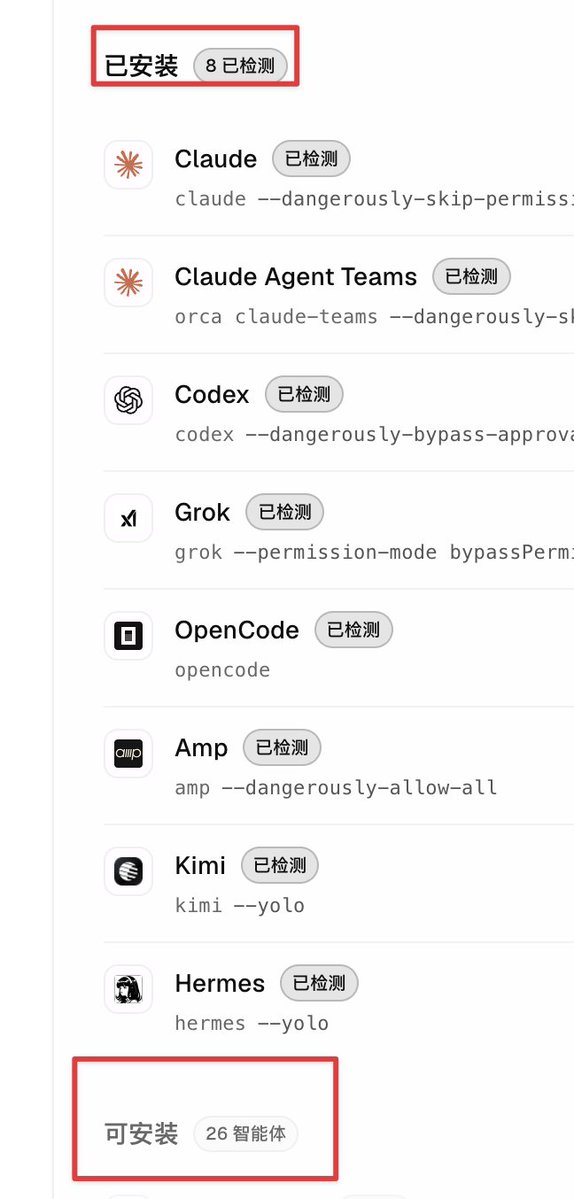This screenshot has width=574, height=1199.
Task: Click the 26 智能体 count badge
Action: [245, 1133]
